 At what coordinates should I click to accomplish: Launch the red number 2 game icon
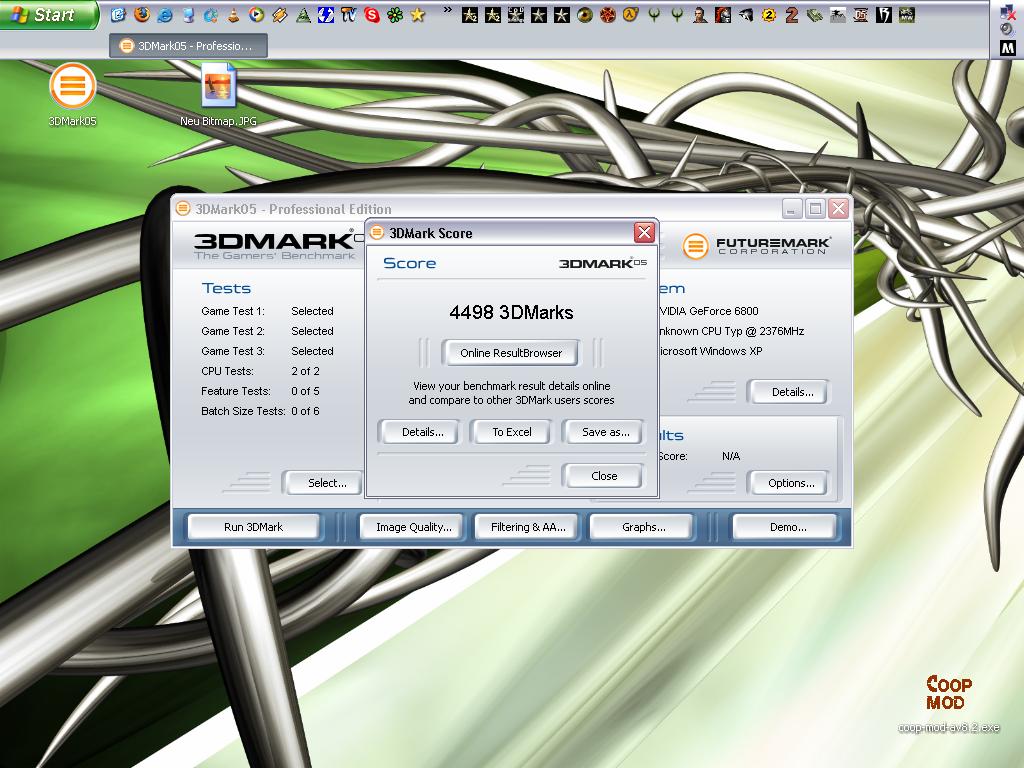coord(792,14)
